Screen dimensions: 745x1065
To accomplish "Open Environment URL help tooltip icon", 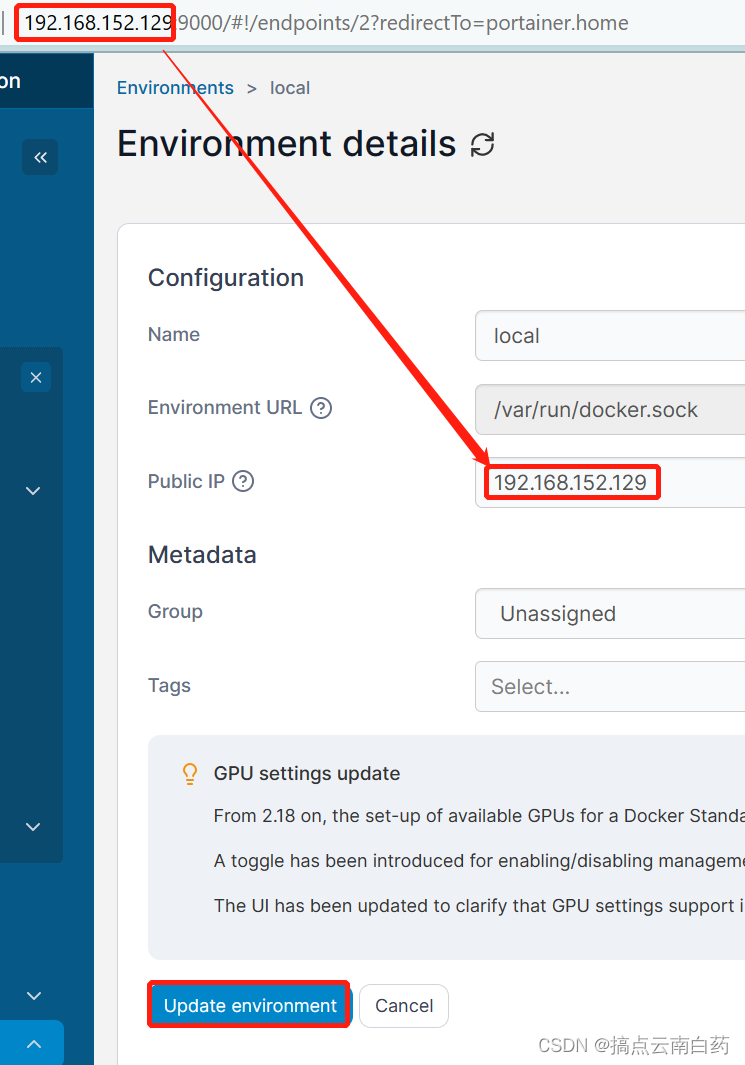I will (x=321, y=408).
